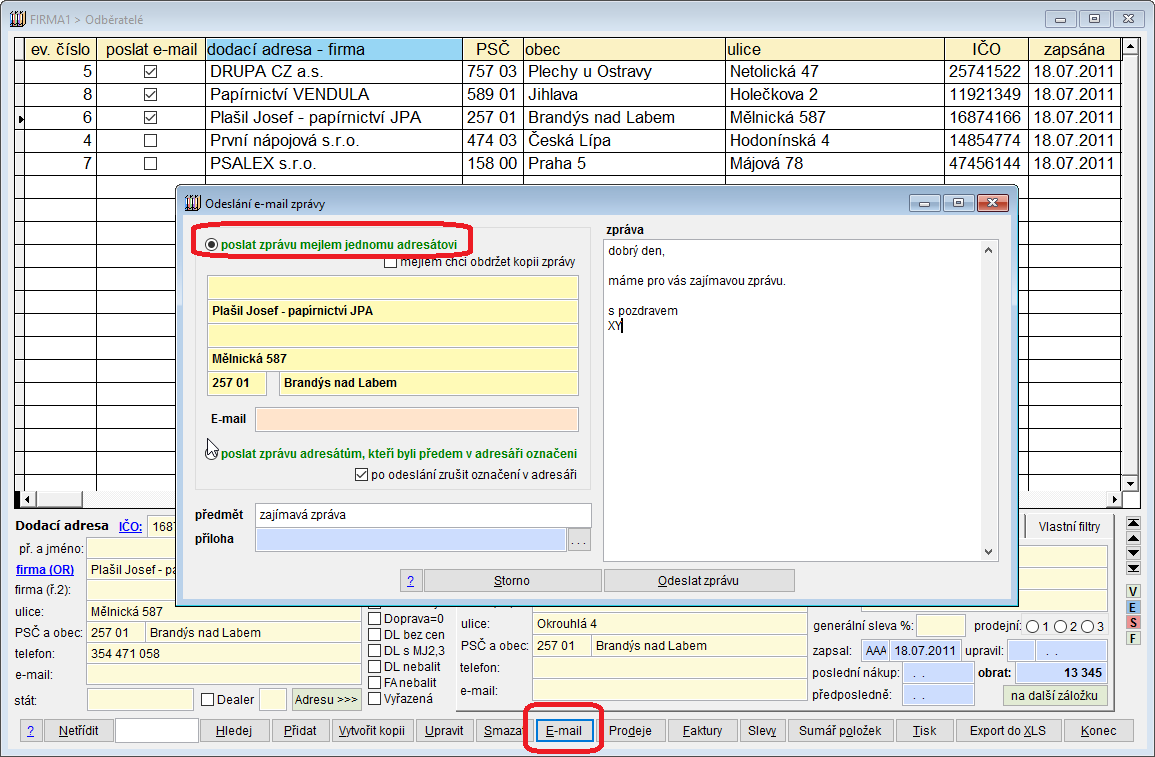Jump to first record arrow icon
The width and height of the screenshot is (1155, 757).
pyautogui.click(x=1133, y=523)
